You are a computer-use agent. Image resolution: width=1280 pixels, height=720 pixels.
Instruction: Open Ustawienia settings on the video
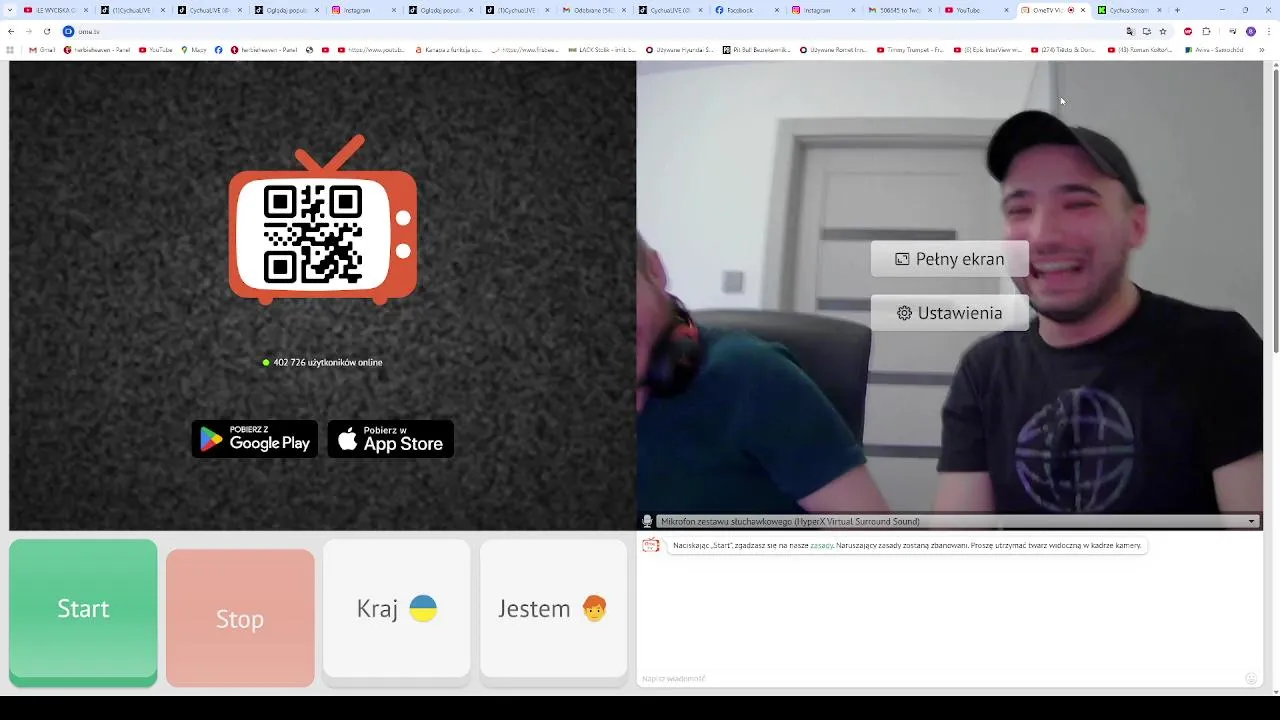[x=950, y=313]
